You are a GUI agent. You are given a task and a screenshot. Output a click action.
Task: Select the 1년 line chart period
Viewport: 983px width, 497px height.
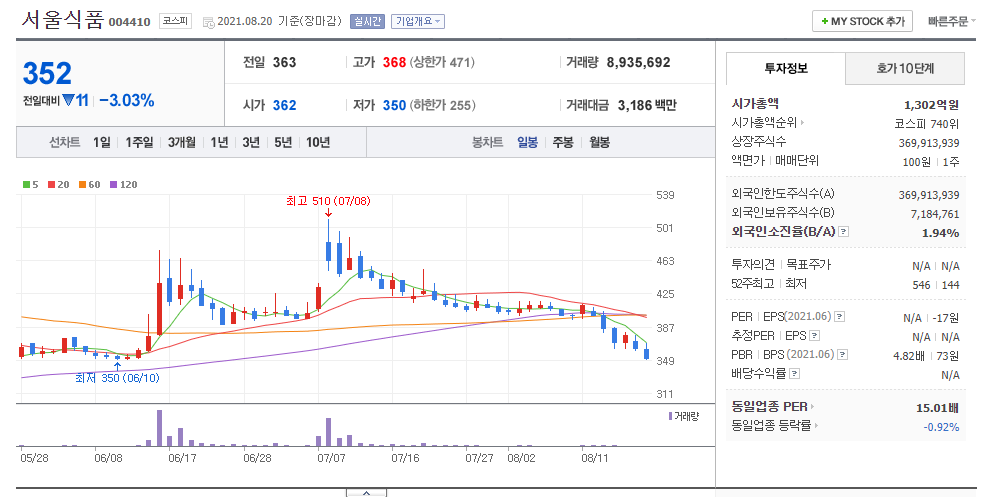[x=219, y=142]
